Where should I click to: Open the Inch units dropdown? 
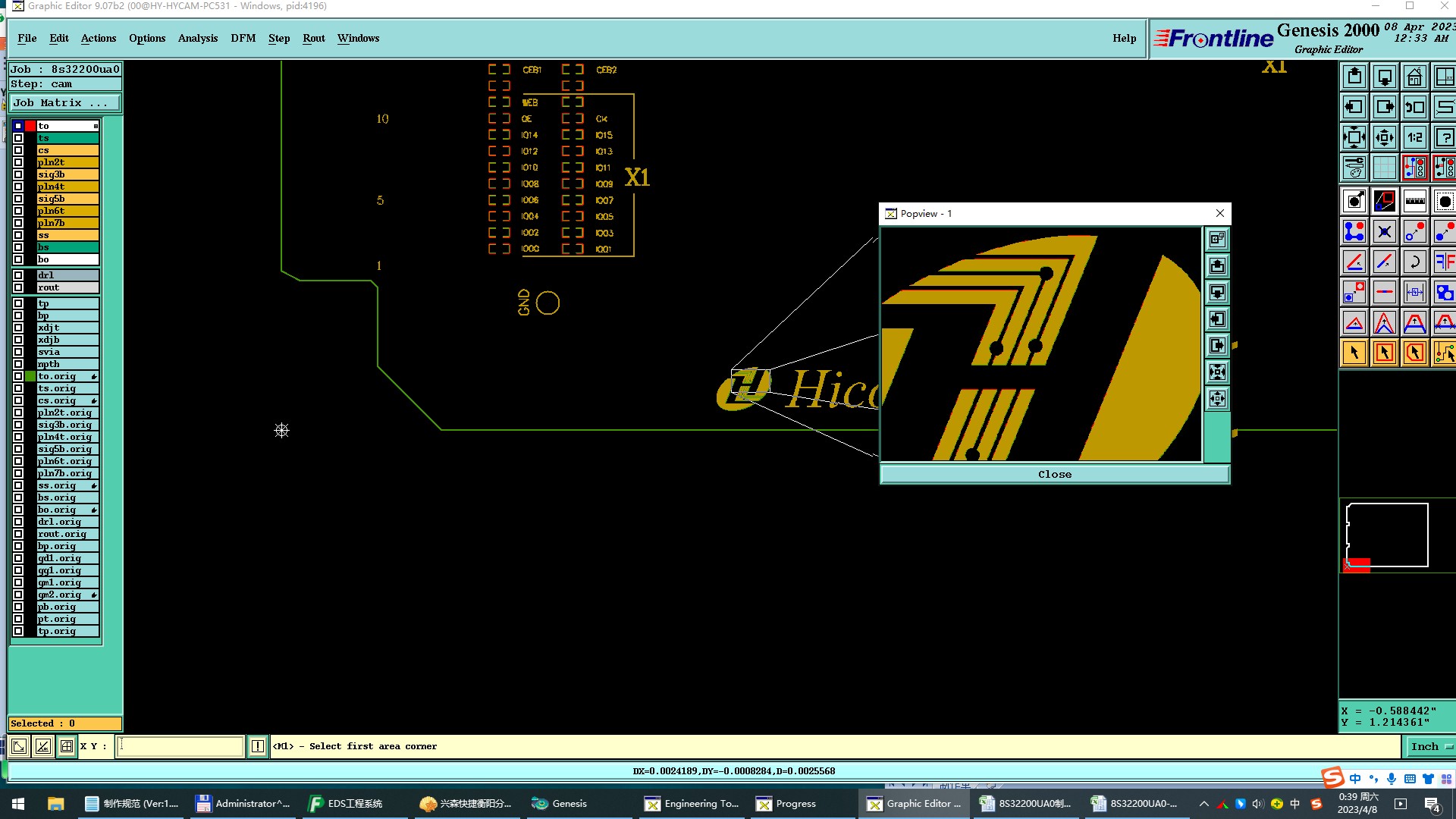(1431, 746)
